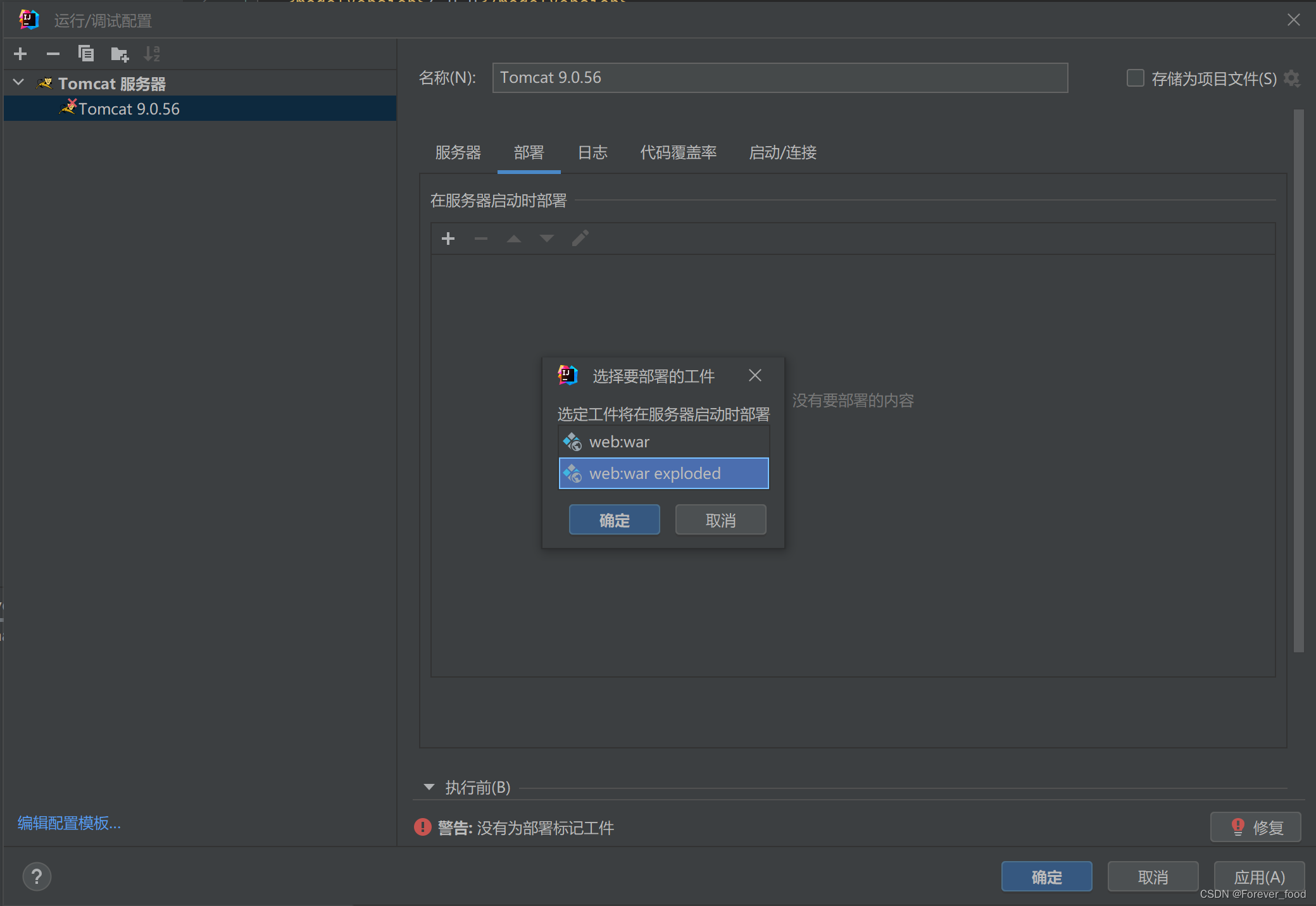
Task: Add a deployment artifact with plus
Action: point(448,239)
